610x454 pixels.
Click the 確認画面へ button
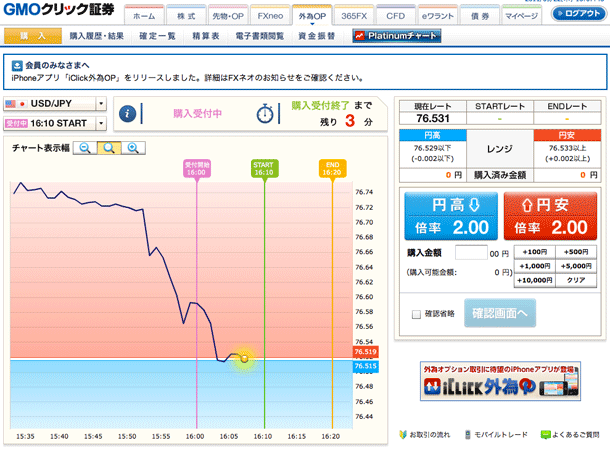(x=500, y=313)
